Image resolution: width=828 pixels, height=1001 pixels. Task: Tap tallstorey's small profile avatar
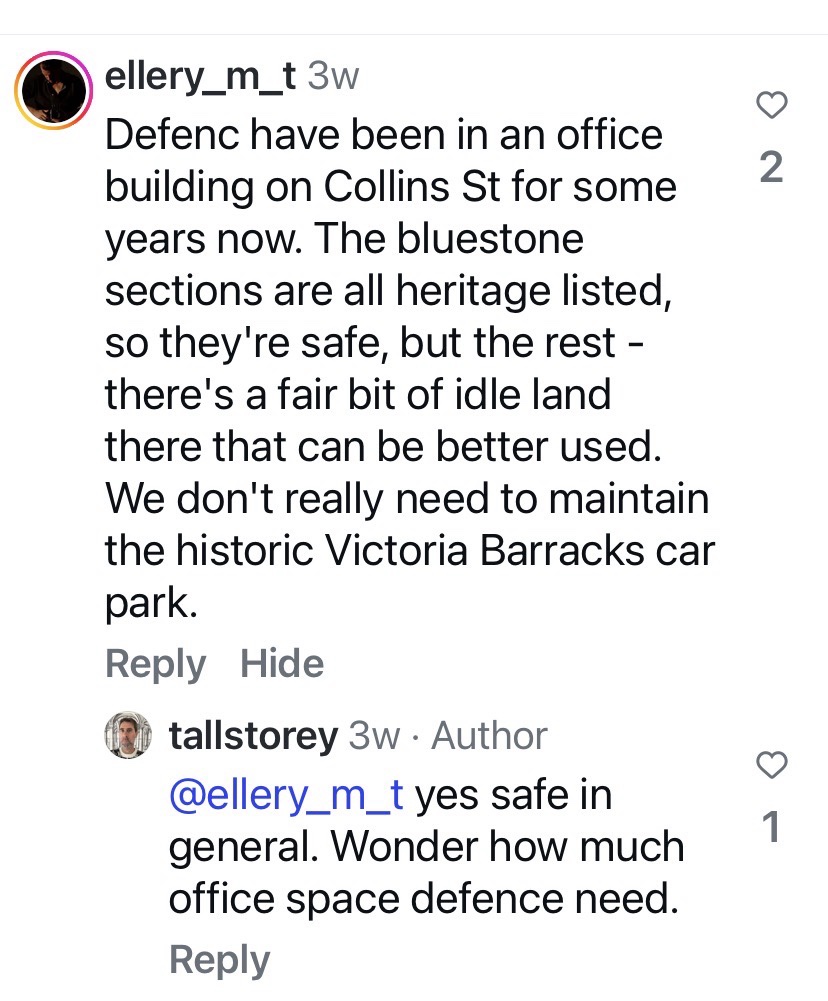click(128, 736)
